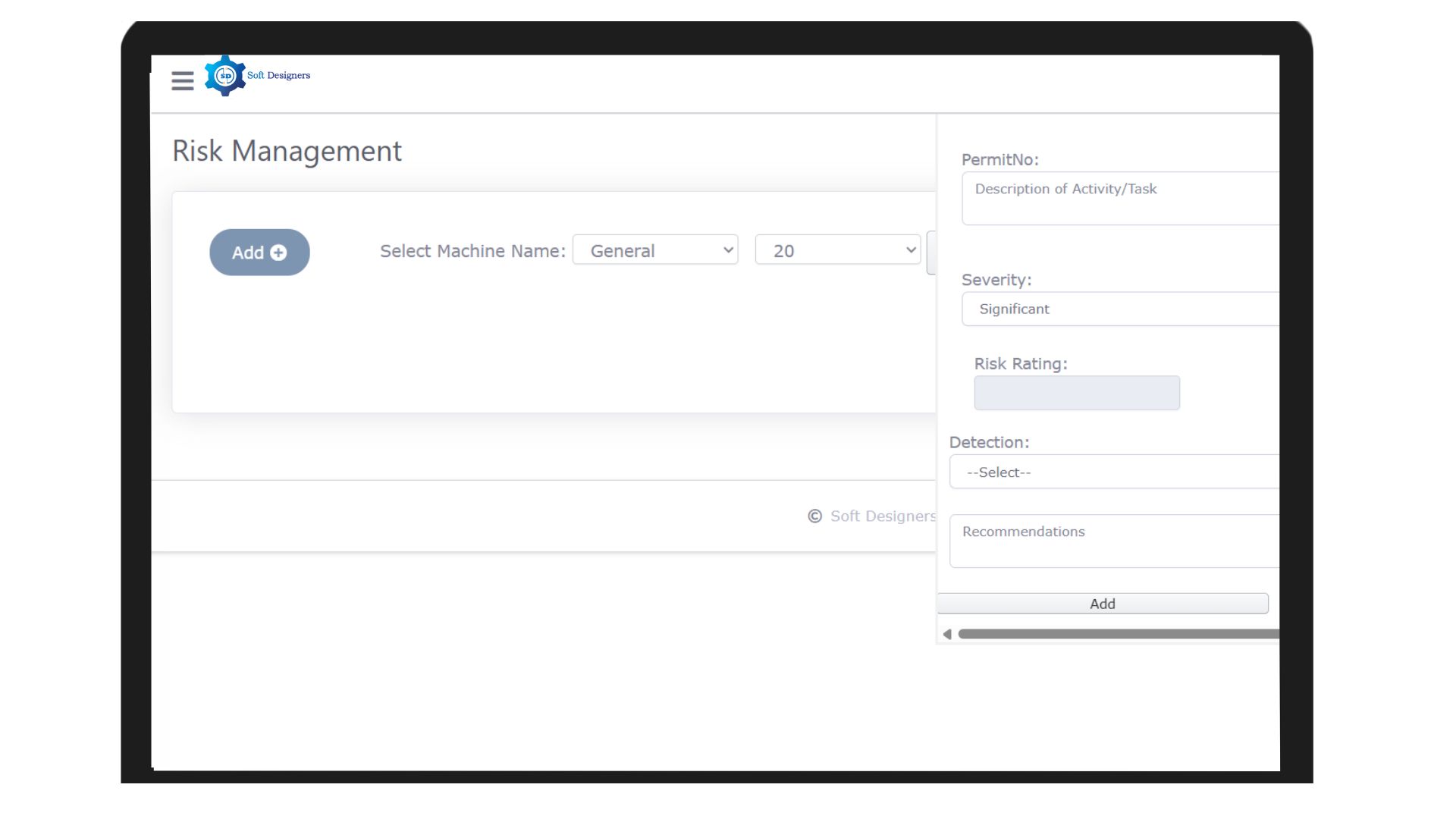Image resolution: width=1456 pixels, height=819 pixels.
Task: Click the horizontal scrollbar in the form panel
Action: tap(1118, 634)
